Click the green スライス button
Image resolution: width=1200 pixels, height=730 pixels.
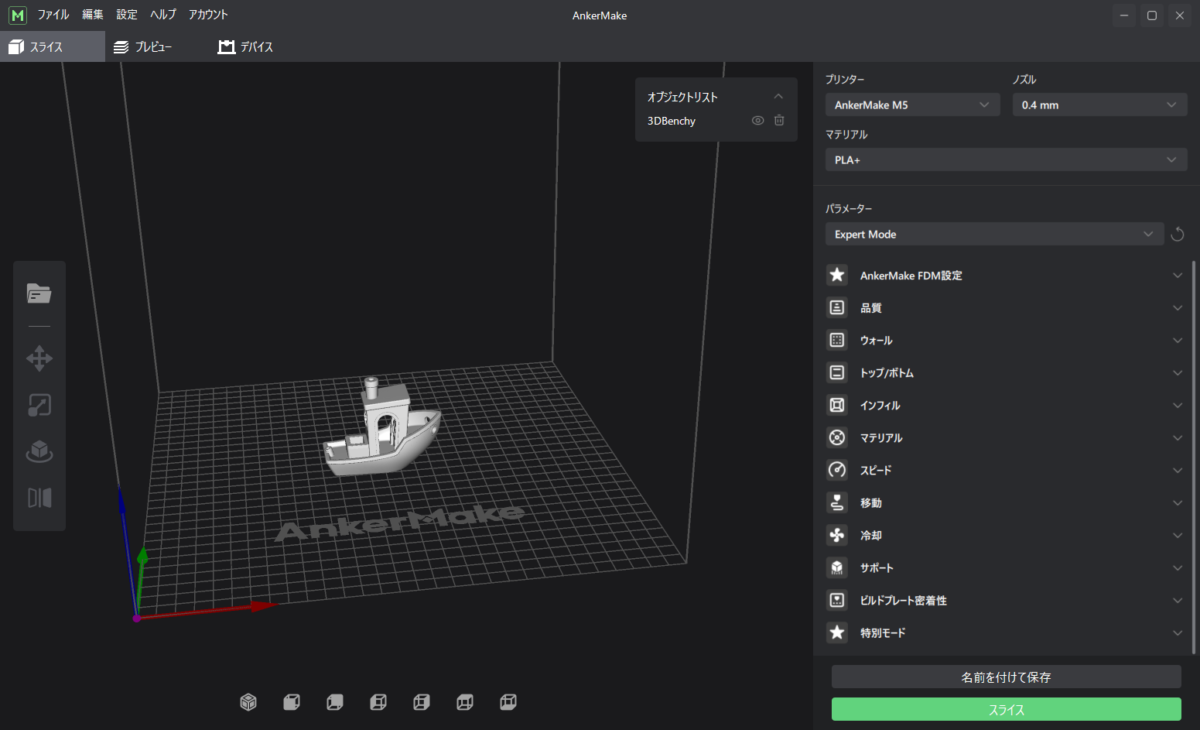(1006, 710)
